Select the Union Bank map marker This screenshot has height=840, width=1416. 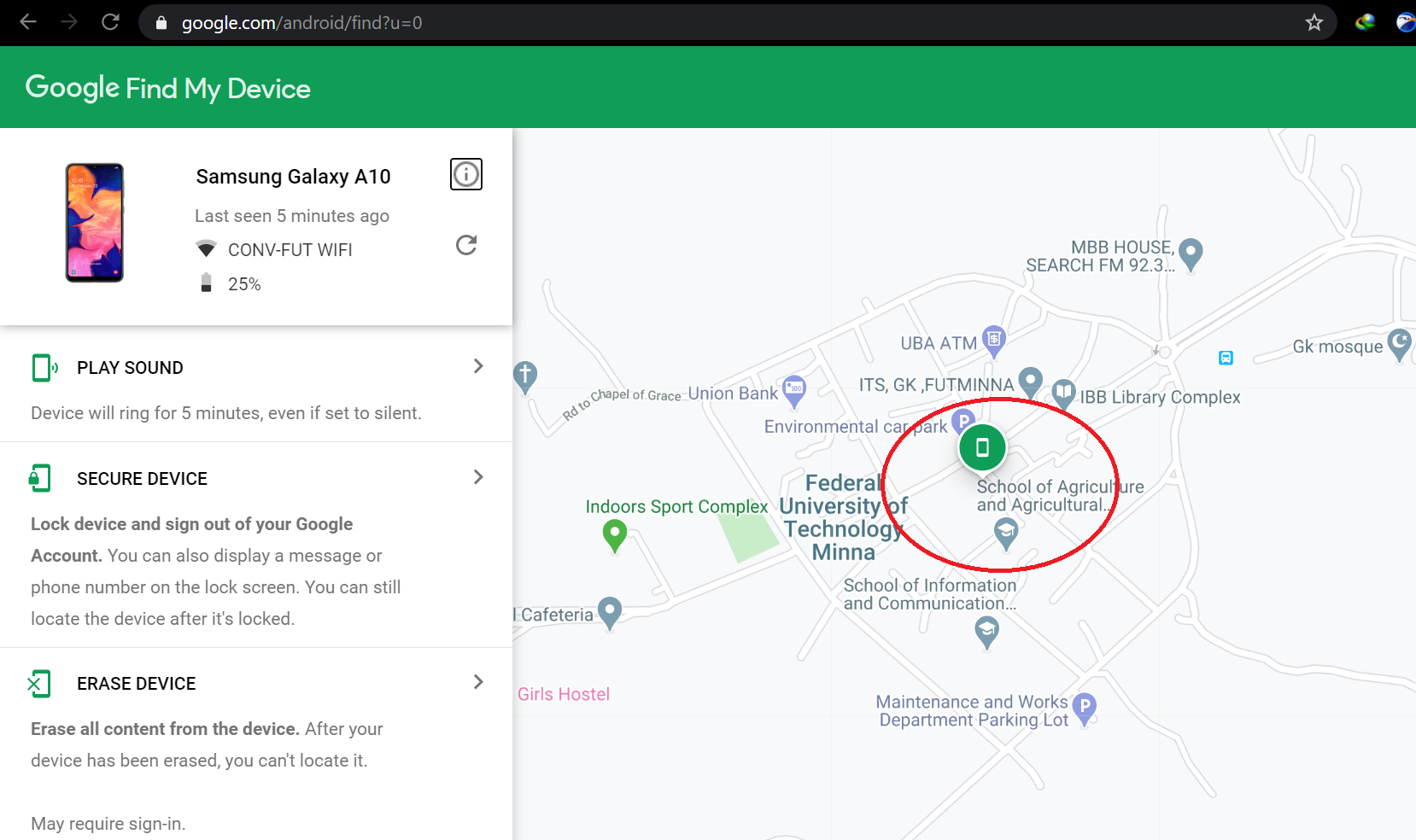794,389
